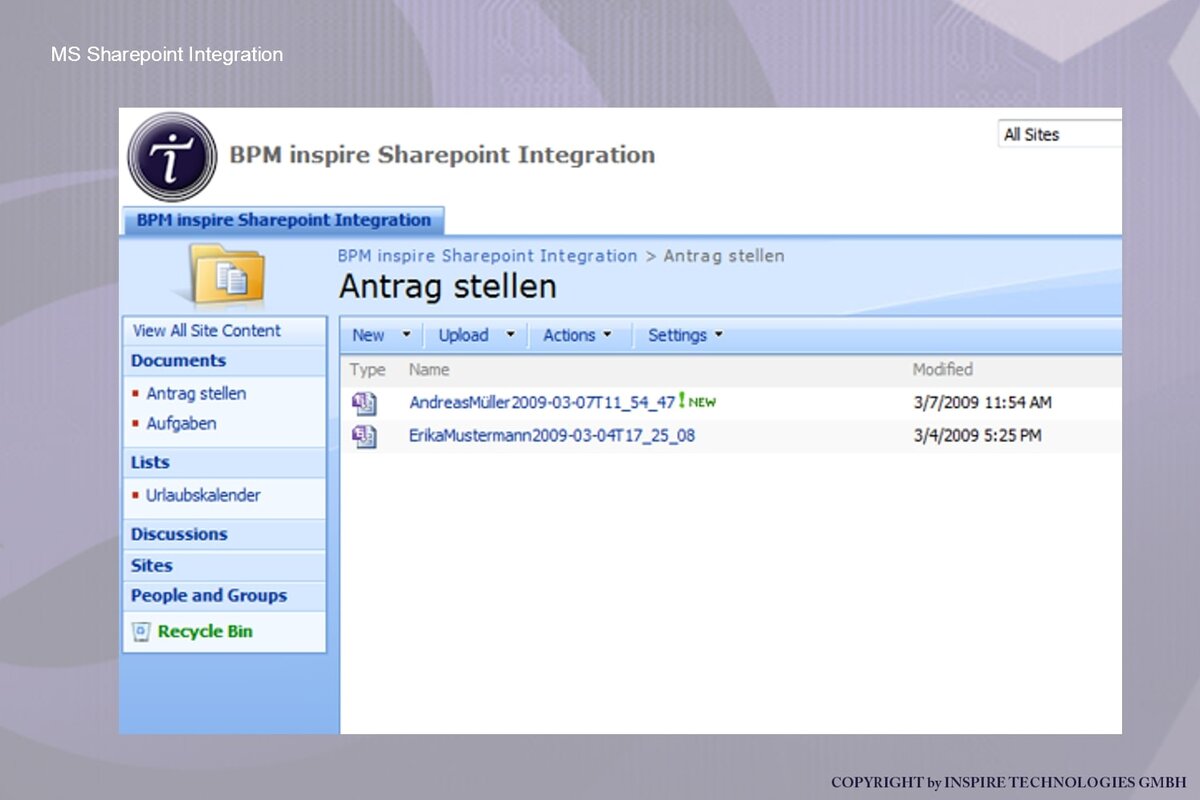Click the 3/7/2009 11:54 AM modified date
This screenshot has height=800, width=1200.
pyautogui.click(x=982, y=403)
